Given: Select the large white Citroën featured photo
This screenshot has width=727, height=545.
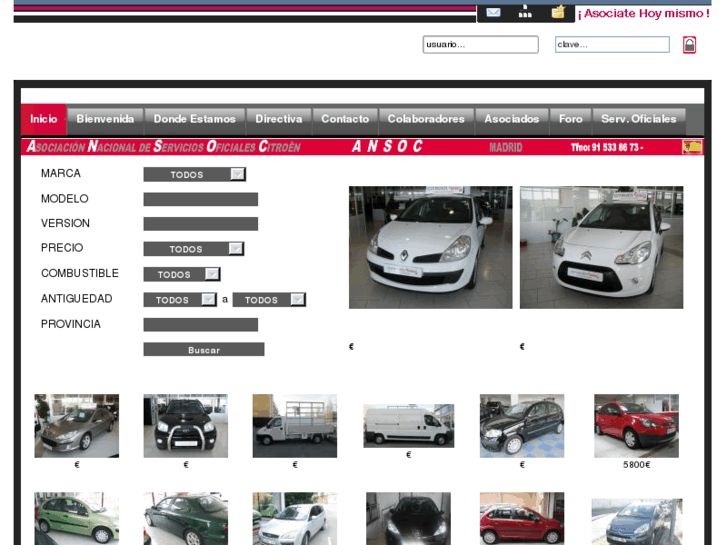Looking at the screenshot, I should [601, 247].
